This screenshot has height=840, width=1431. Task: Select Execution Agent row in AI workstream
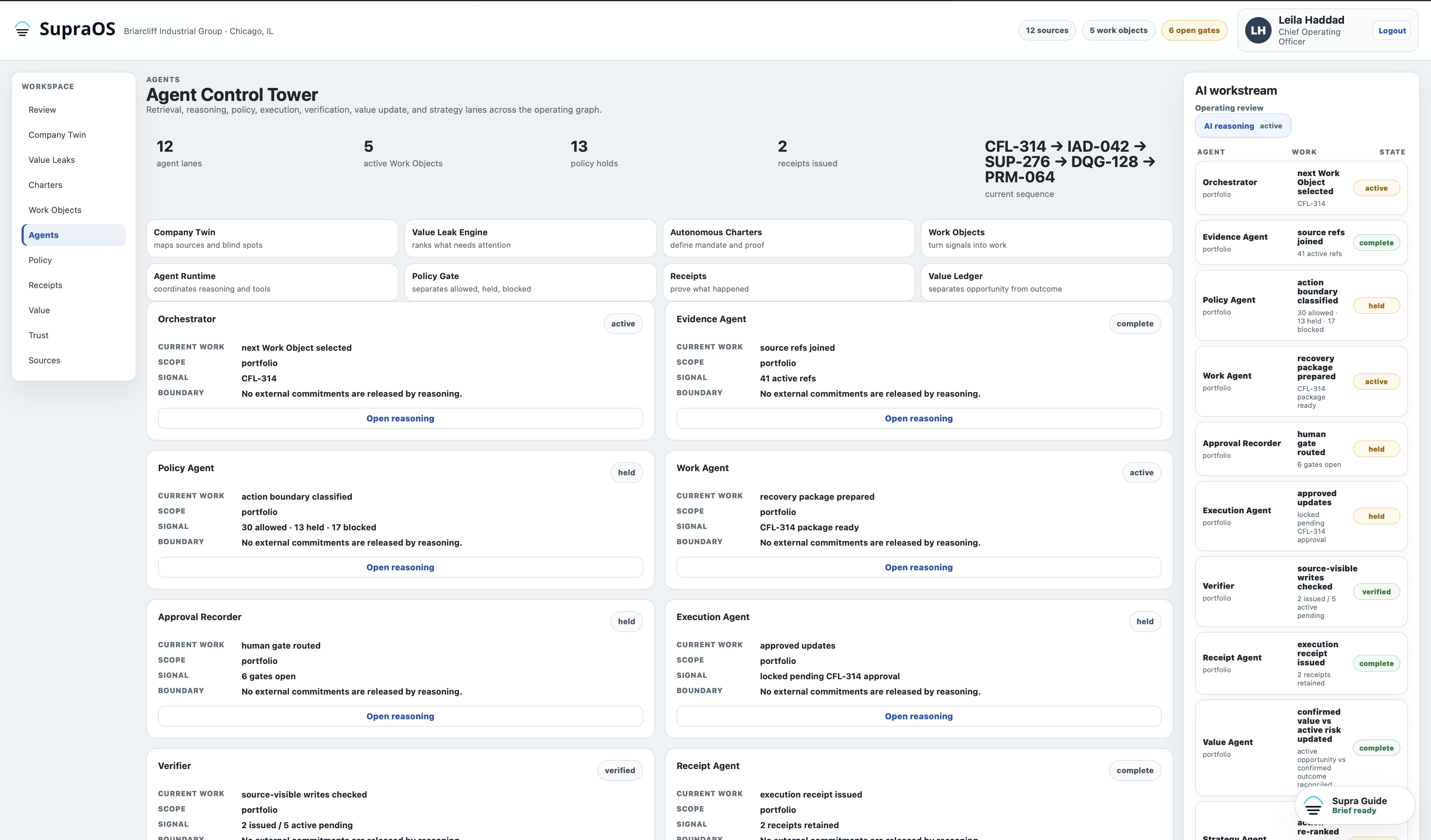coord(1301,516)
